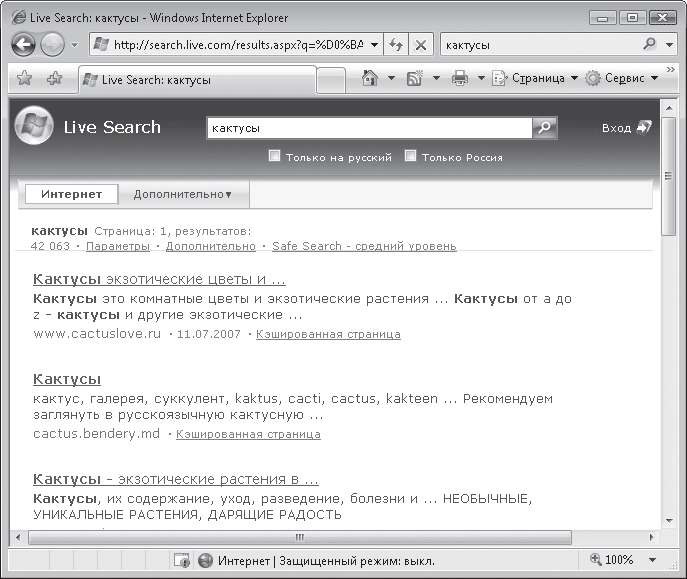Expand the Страница menu dropdown
The image size is (687, 579).
click(536, 78)
